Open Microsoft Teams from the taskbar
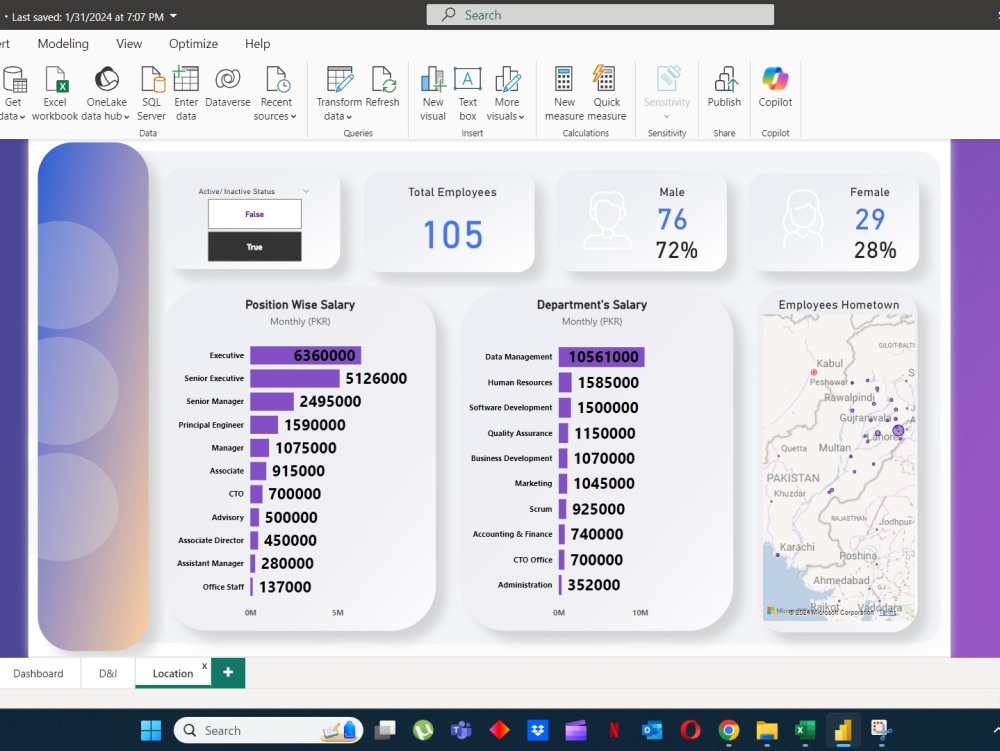The width and height of the screenshot is (1000, 751). [x=461, y=730]
